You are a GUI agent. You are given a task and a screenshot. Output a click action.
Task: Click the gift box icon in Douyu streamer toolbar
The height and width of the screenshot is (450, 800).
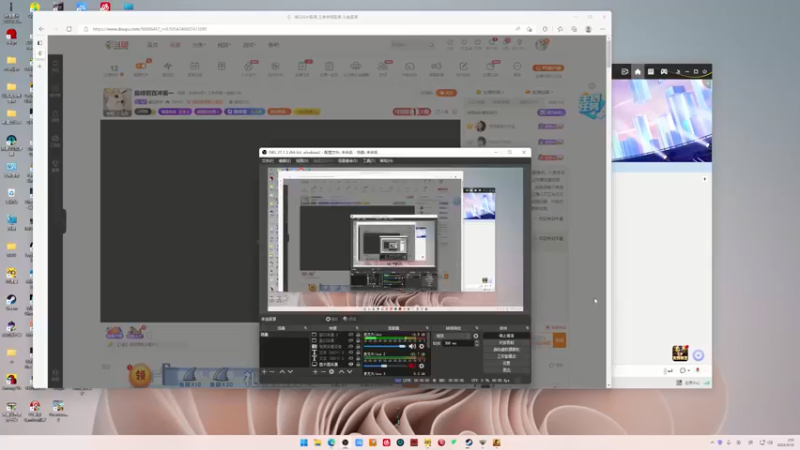pos(221,66)
